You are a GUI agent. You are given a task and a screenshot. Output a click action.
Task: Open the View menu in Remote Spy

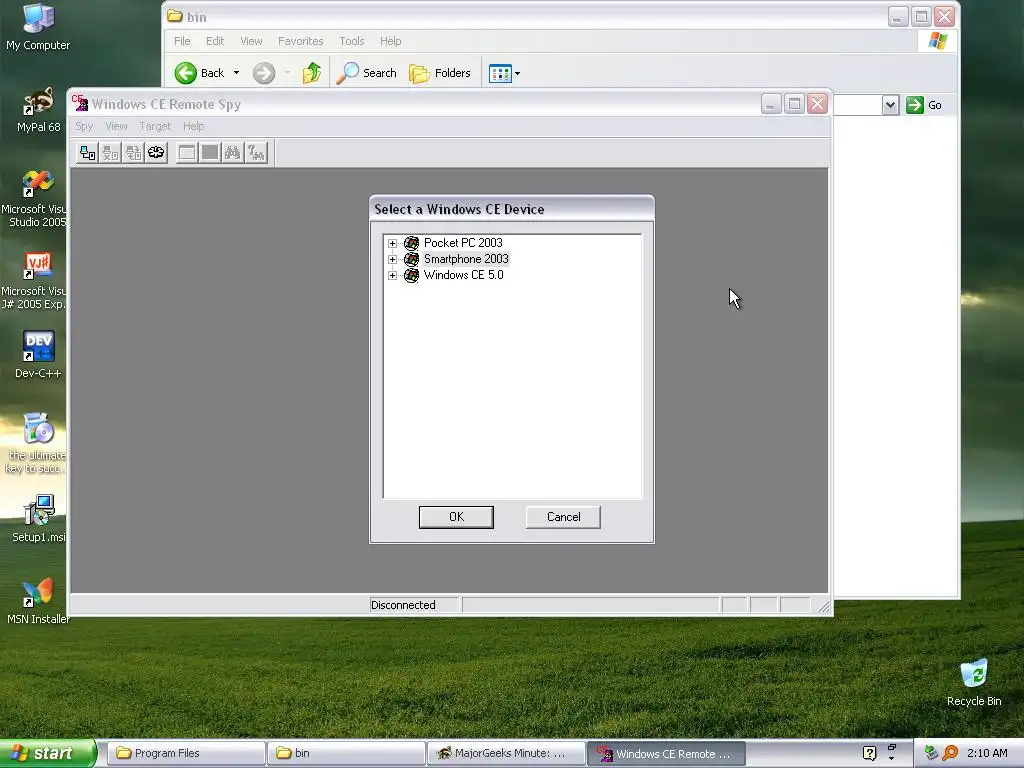(x=117, y=126)
